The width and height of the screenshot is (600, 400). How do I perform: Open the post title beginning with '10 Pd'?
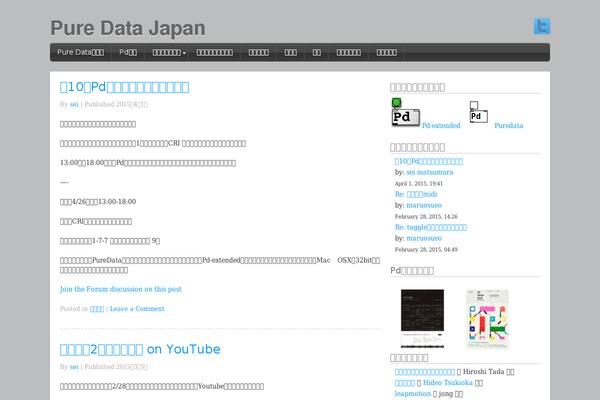[124, 87]
